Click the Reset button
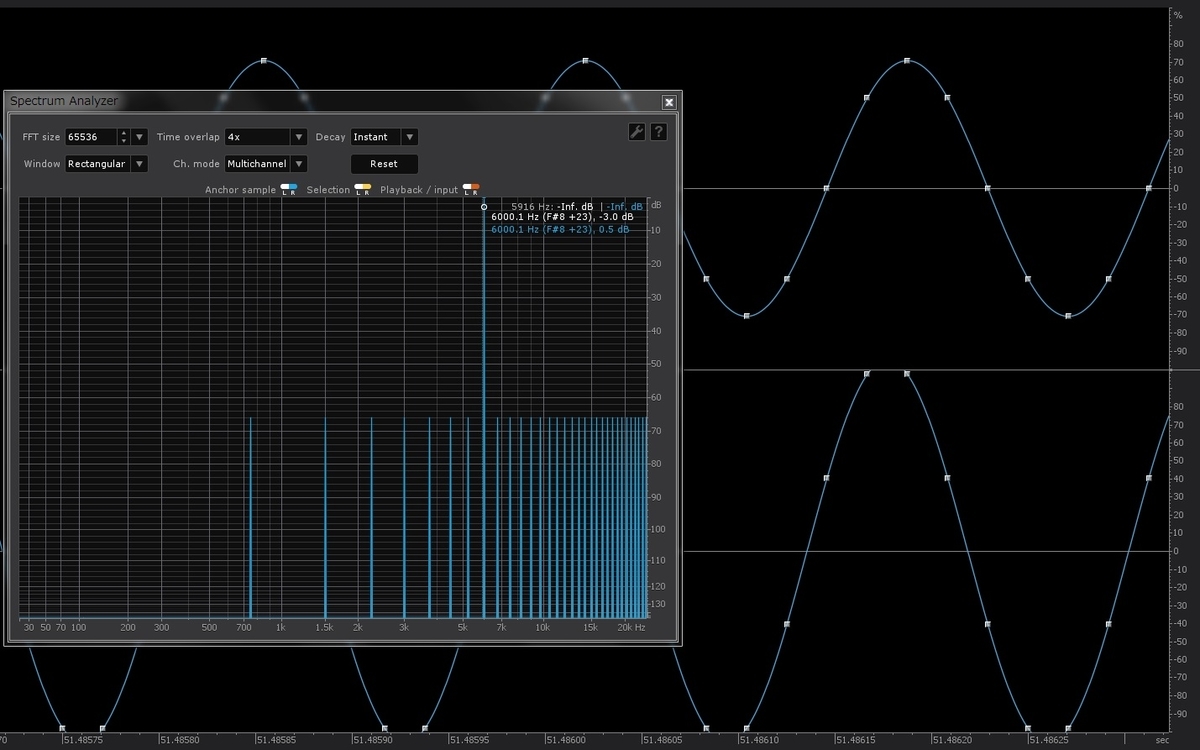1200x750 pixels. [x=384, y=164]
